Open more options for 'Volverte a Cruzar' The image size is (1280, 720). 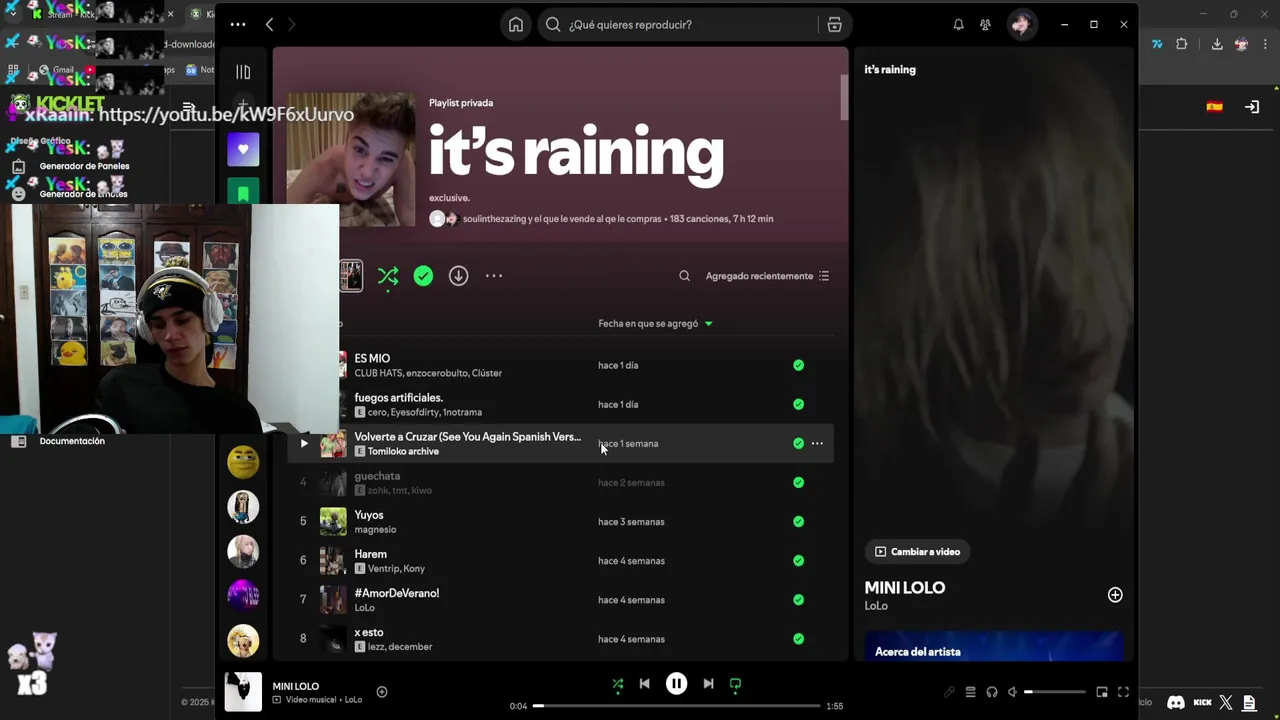pyautogui.click(x=817, y=443)
